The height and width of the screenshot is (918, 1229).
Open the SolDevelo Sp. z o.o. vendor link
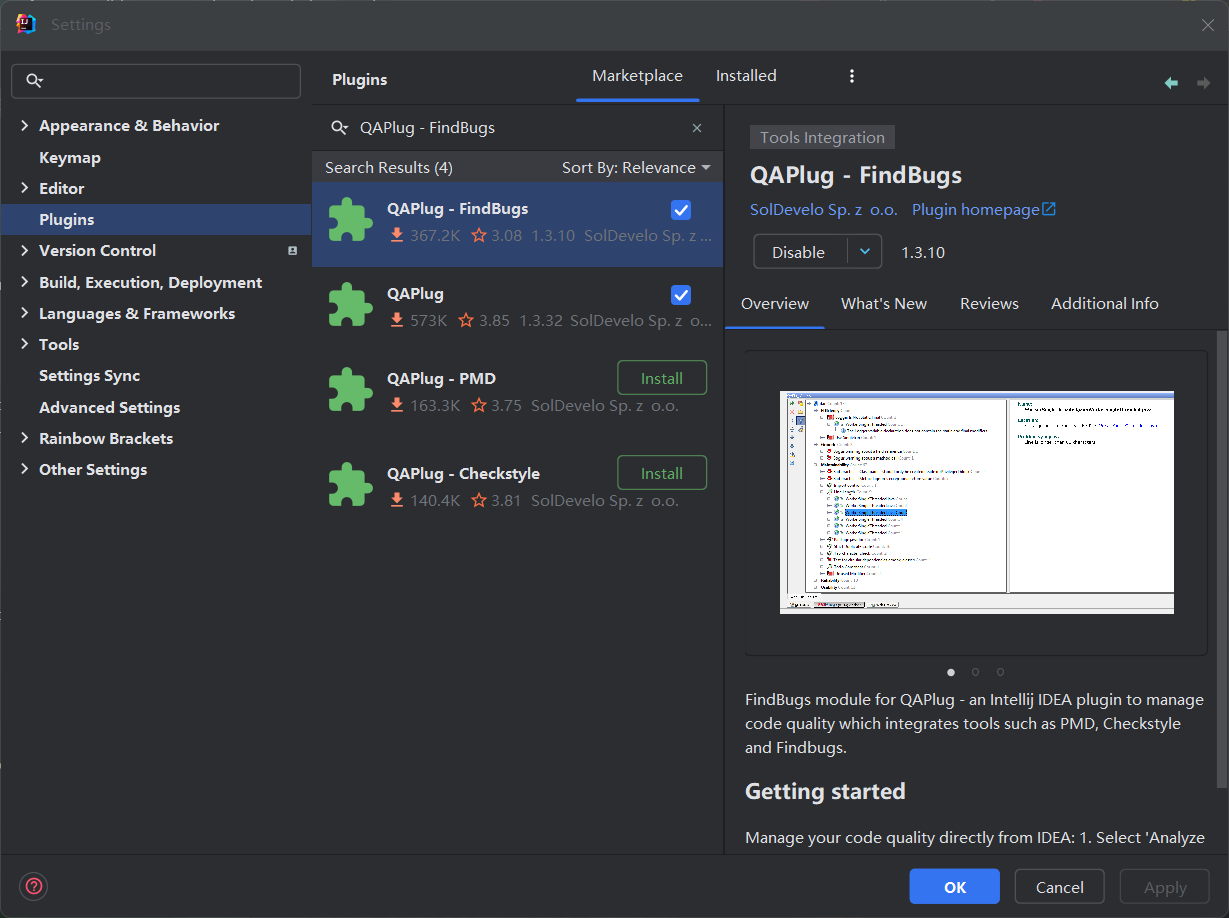[x=824, y=210]
